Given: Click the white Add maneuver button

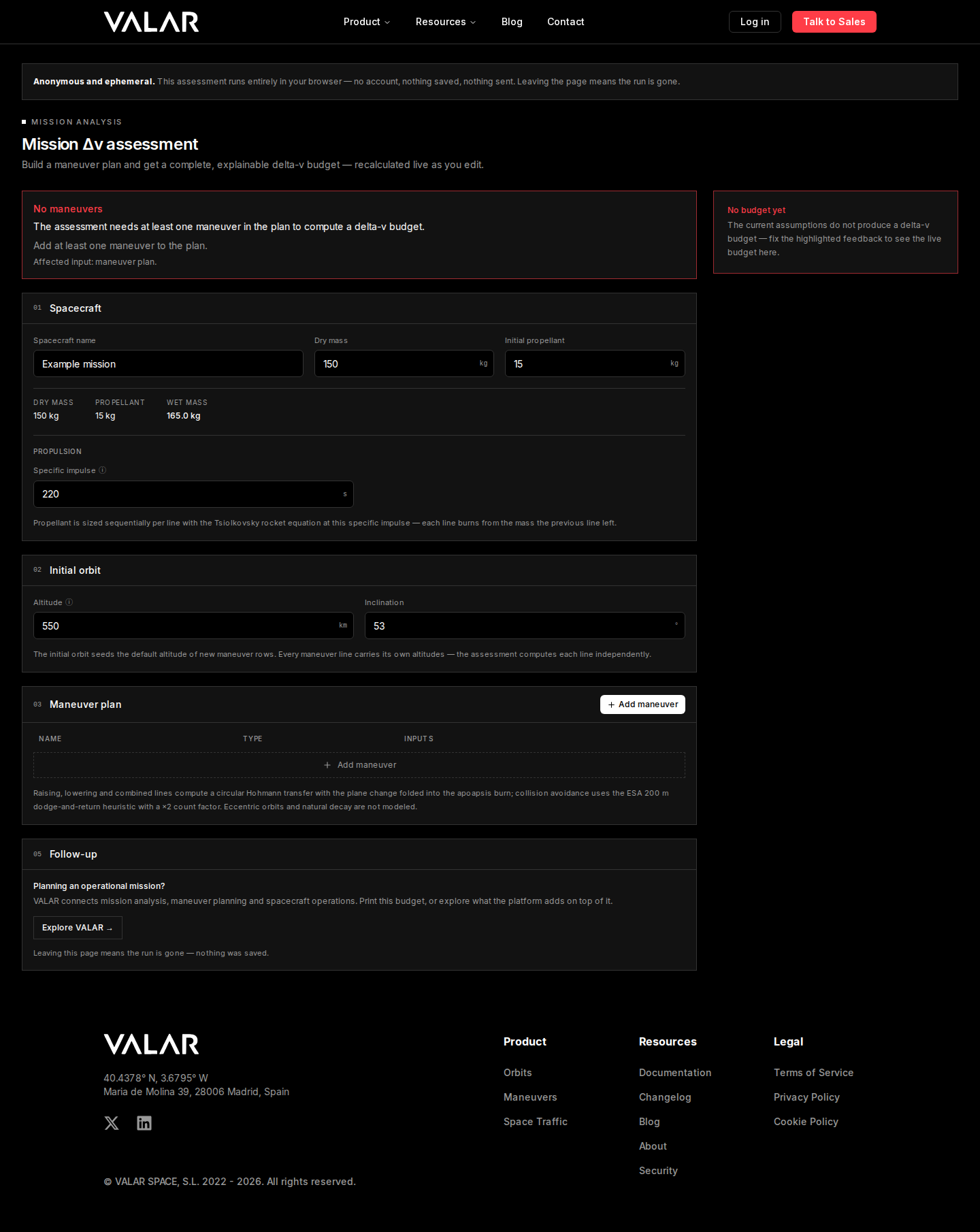Looking at the screenshot, I should click(x=642, y=704).
